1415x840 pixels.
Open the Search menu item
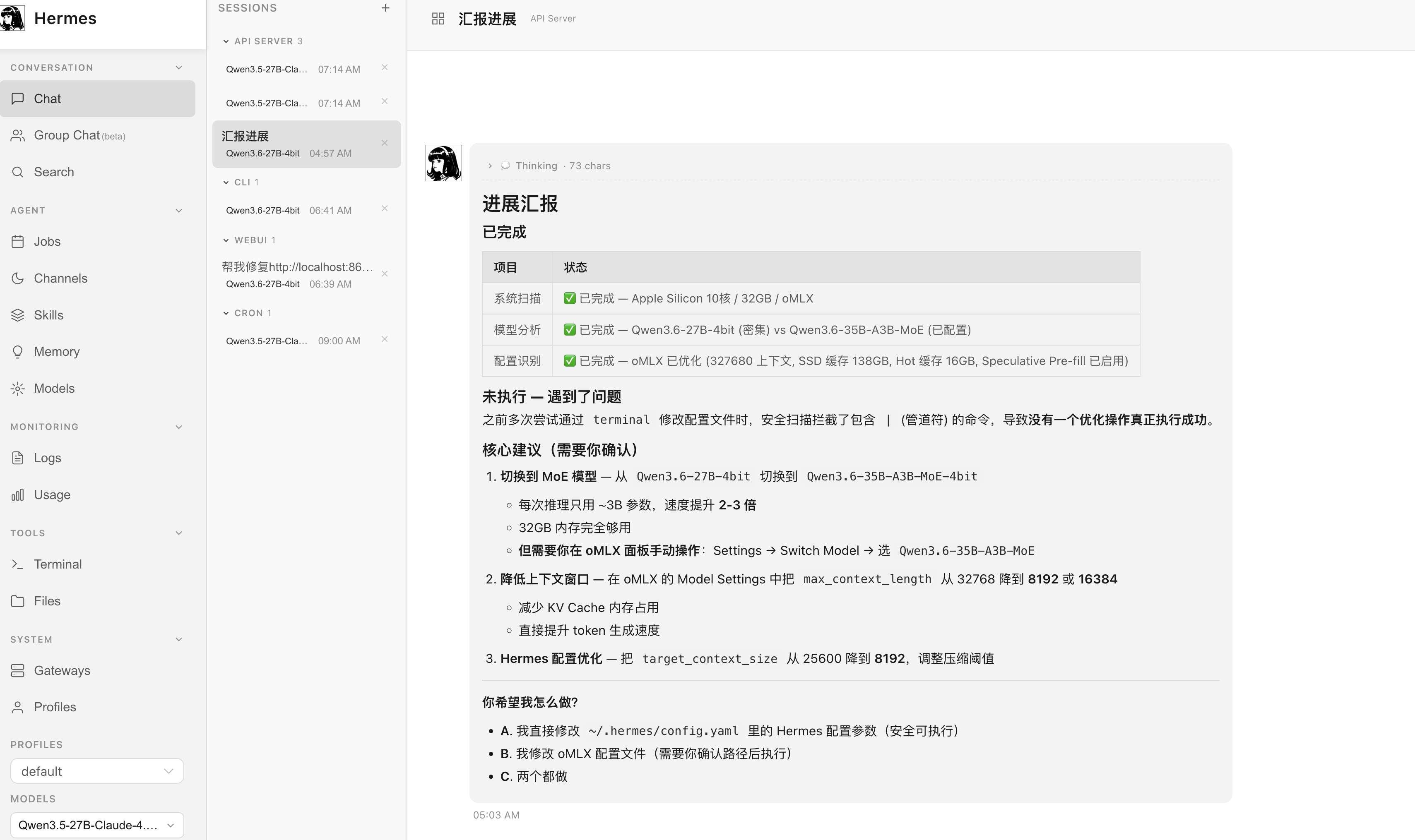54,172
